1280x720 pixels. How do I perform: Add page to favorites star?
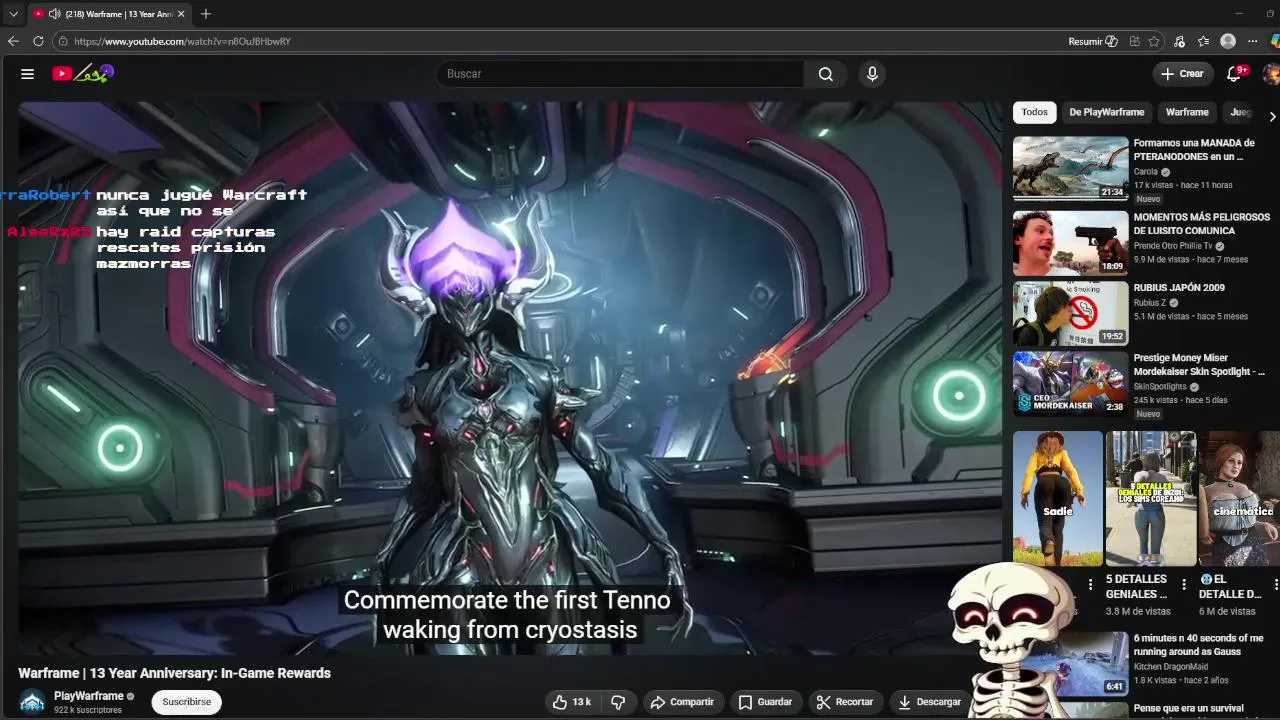coord(1154,41)
